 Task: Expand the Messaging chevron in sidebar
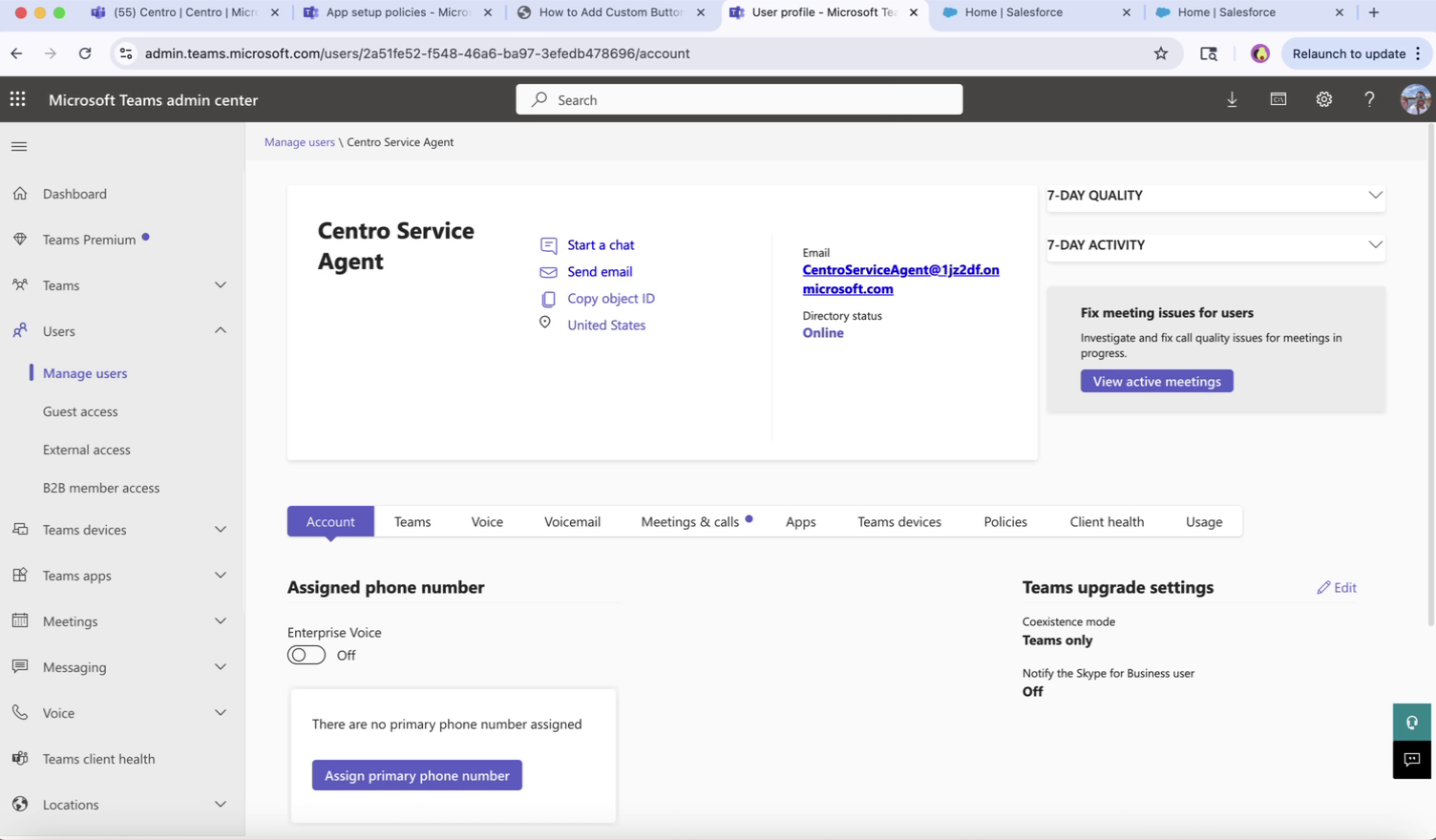221,666
